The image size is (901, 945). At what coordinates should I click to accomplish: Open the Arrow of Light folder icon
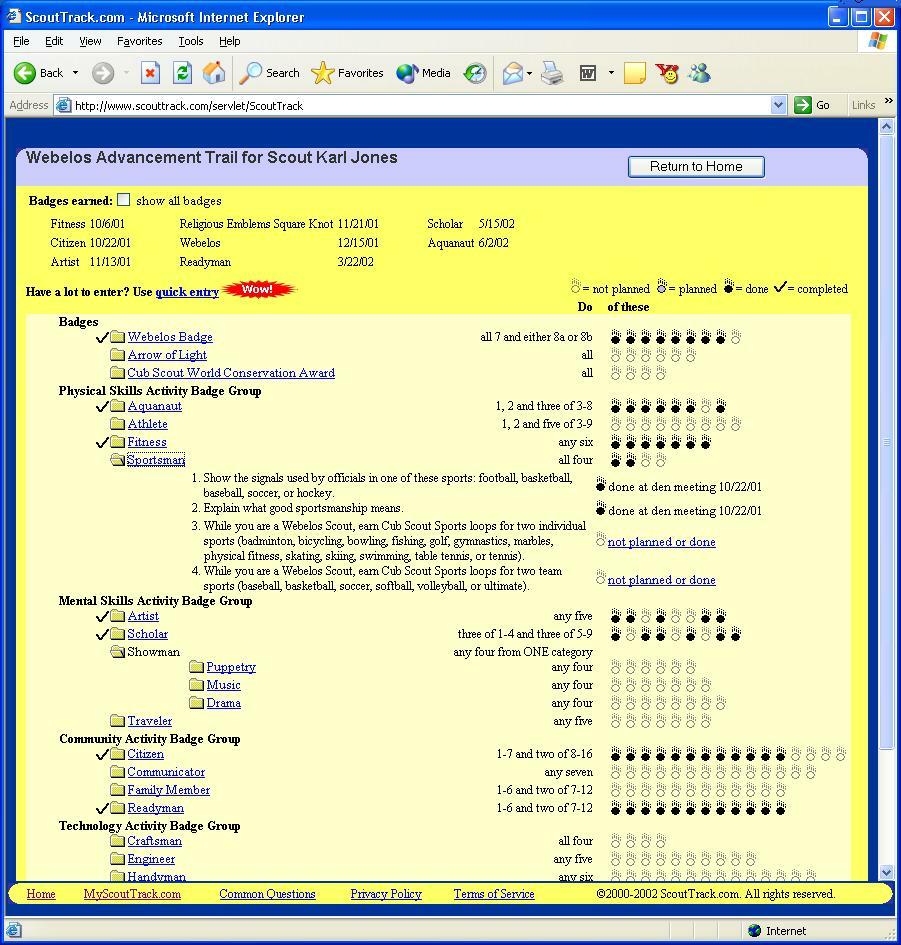[118, 355]
